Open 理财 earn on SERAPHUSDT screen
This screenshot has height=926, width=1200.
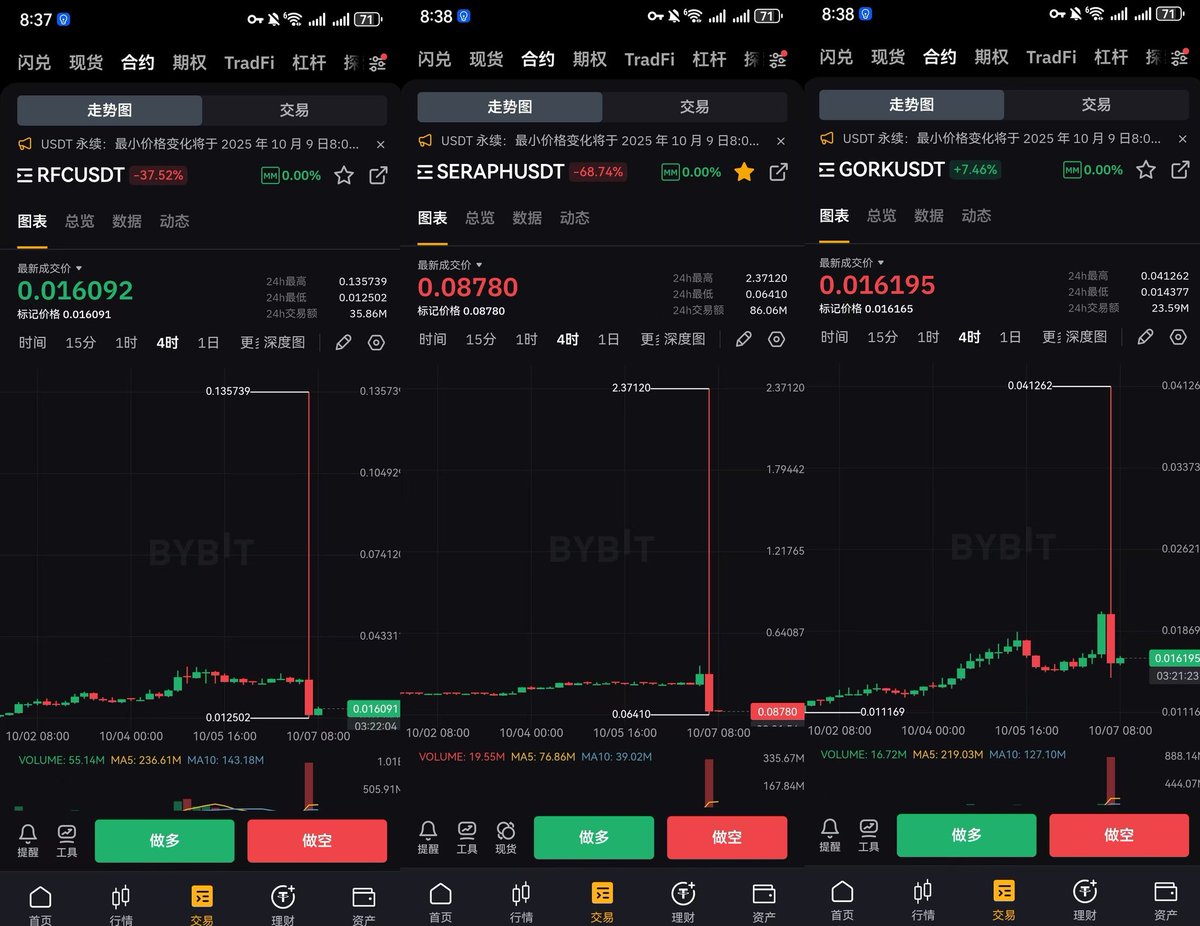click(683, 900)
